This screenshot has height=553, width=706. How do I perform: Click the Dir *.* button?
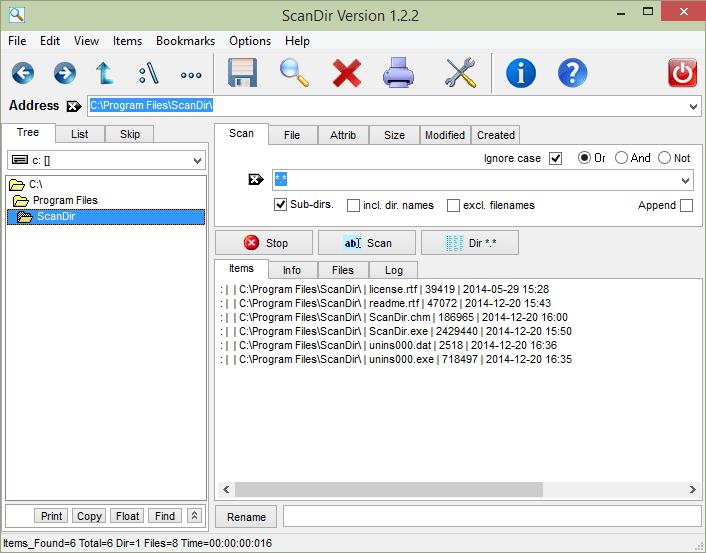click(470, 243)
